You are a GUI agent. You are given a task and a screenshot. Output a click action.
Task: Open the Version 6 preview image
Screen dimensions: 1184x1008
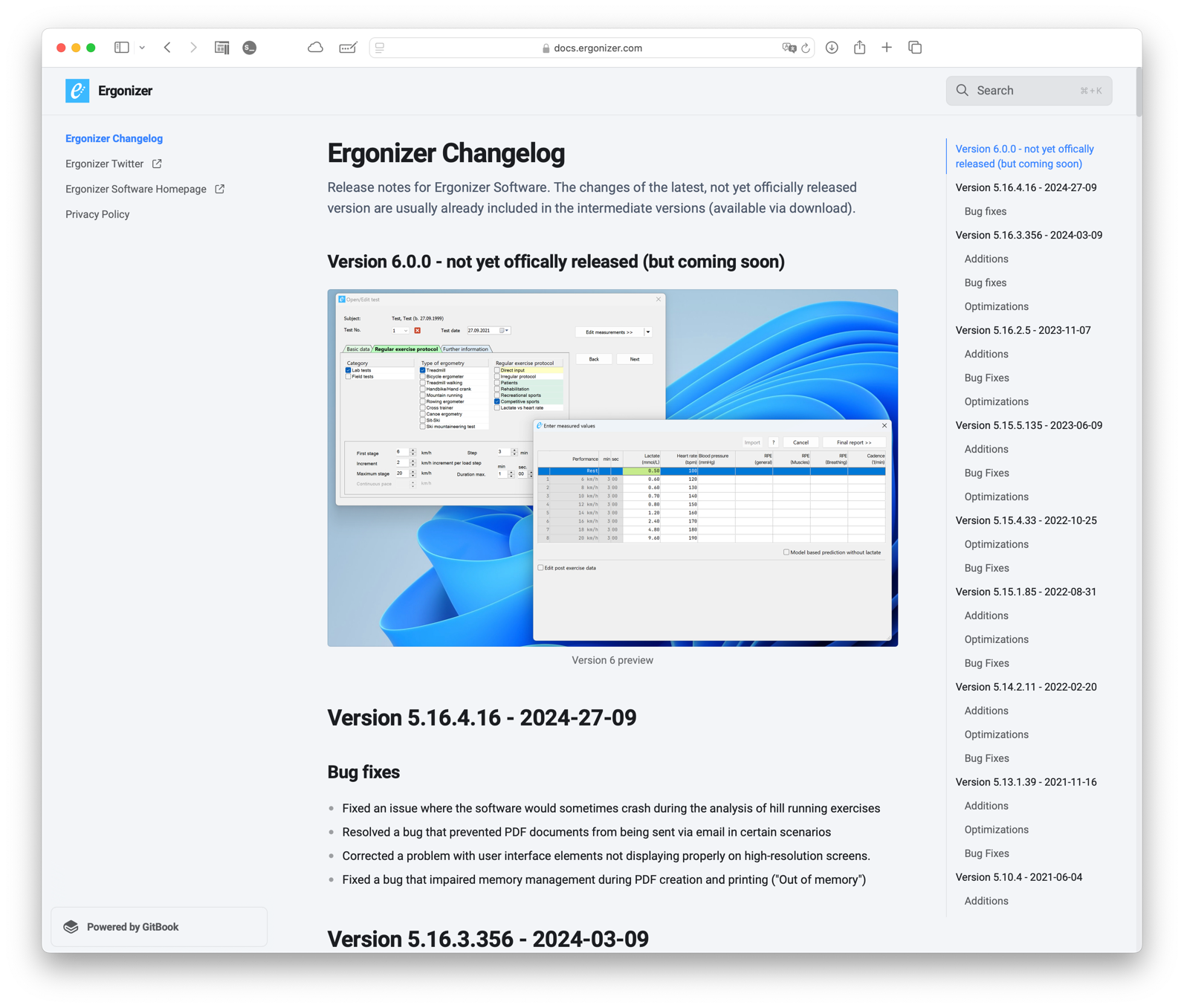click(612, 468)
